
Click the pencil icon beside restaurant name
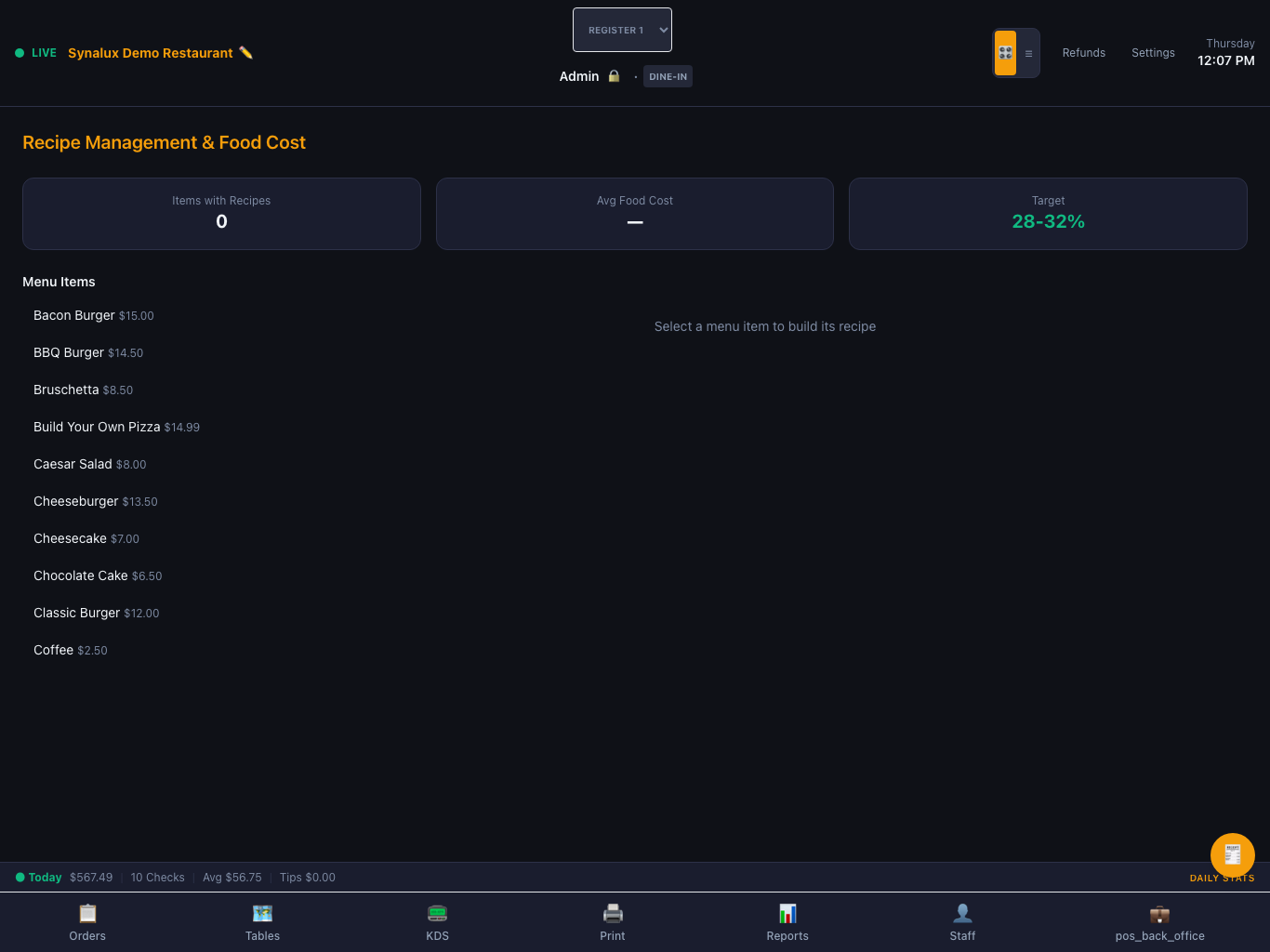245,53
